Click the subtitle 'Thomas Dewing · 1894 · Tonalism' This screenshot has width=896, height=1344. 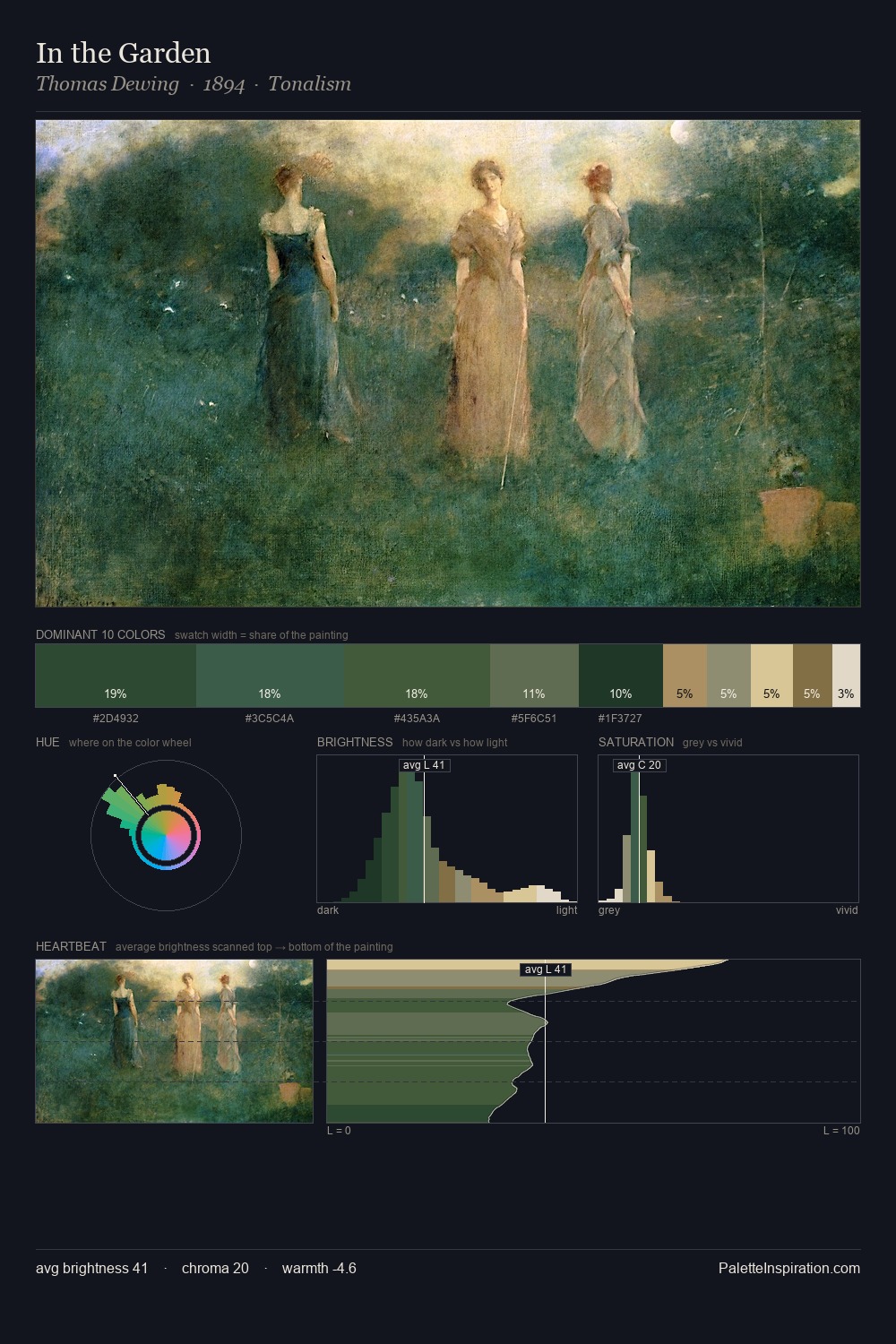pos(194,84)
